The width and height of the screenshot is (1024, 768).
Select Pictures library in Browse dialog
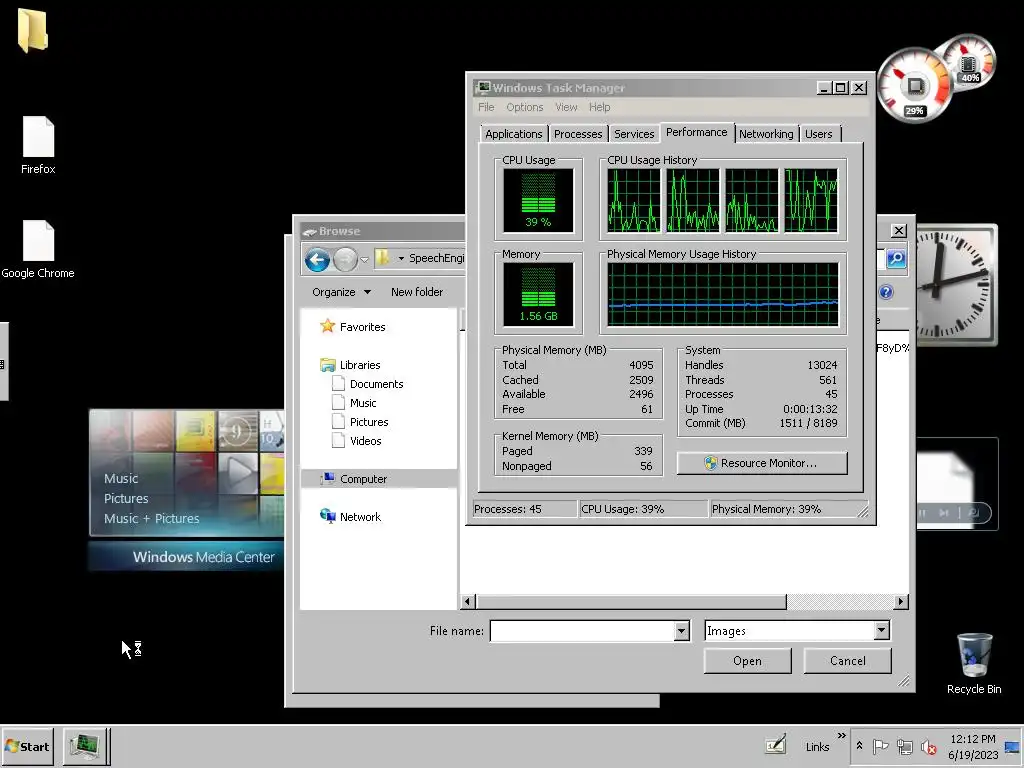click(x=360, y=422)
